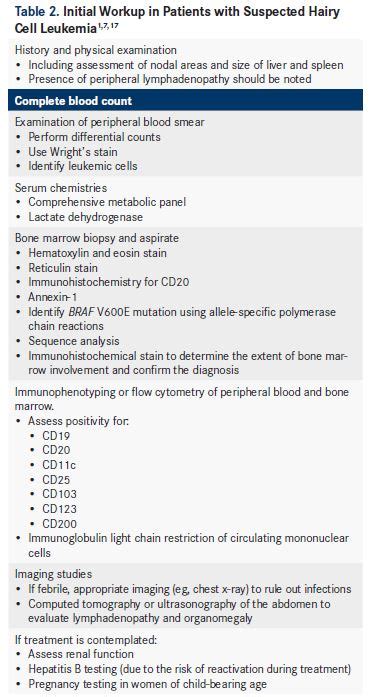Click Imaging studies section heading

click(53, 574)
